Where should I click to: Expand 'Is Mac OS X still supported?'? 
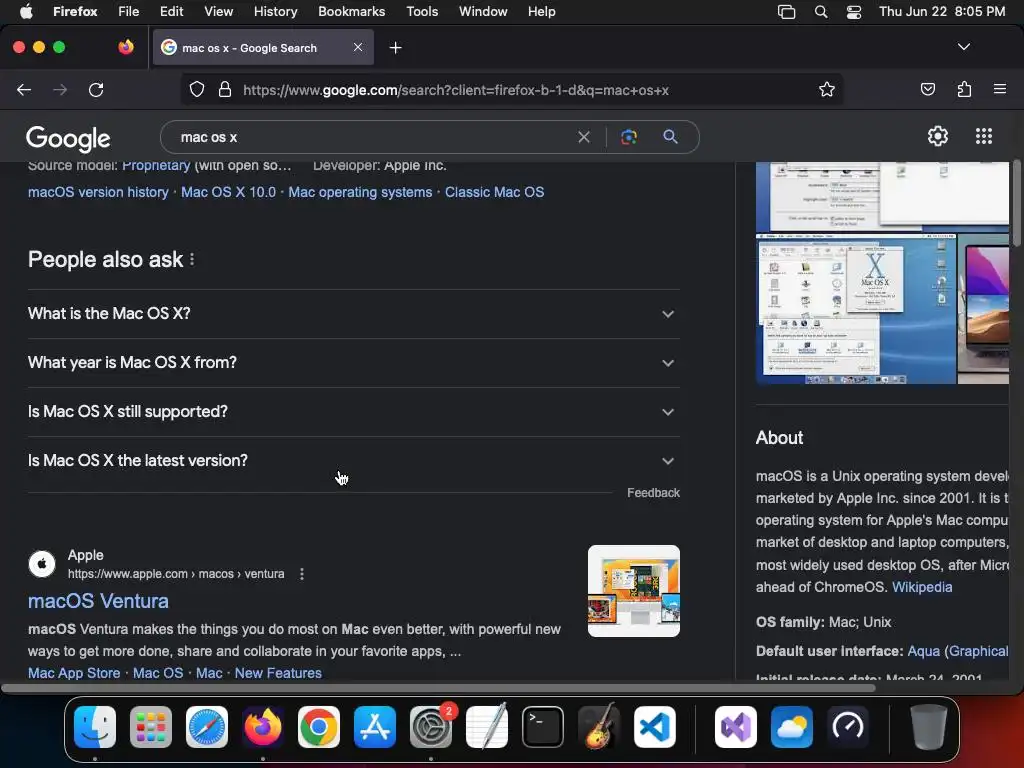(353, 411)
